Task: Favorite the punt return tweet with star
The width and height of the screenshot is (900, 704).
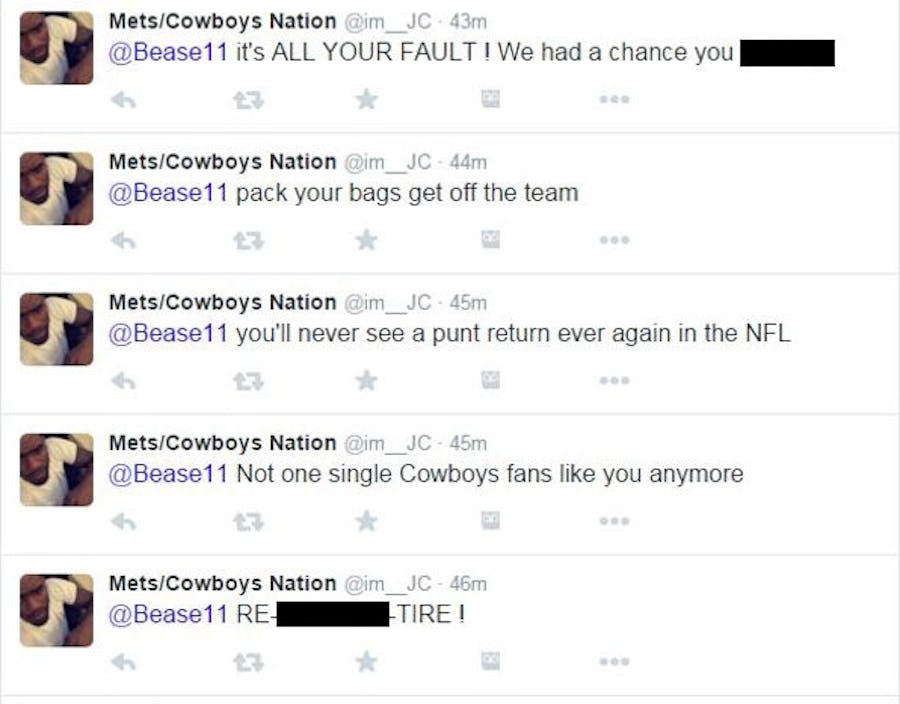Action: (367, 380)
